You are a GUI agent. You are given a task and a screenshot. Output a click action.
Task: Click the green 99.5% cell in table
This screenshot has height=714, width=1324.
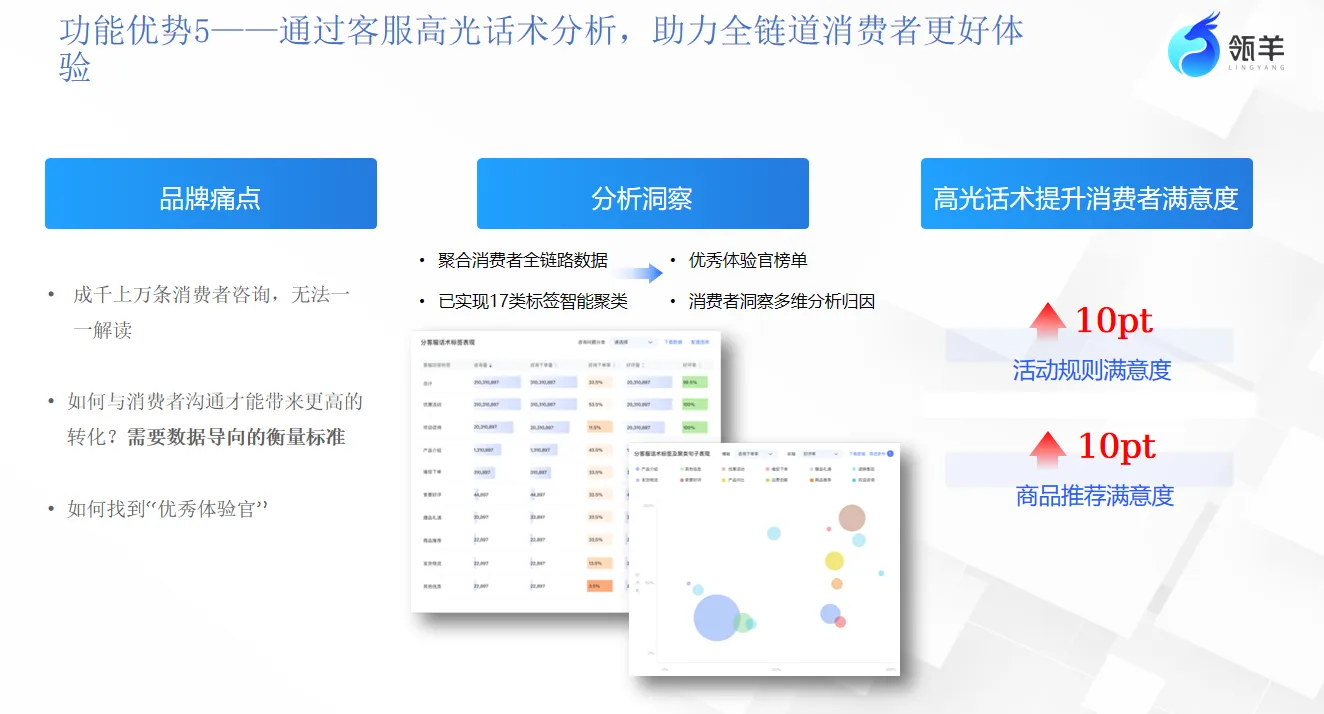(x=694, y=382)
